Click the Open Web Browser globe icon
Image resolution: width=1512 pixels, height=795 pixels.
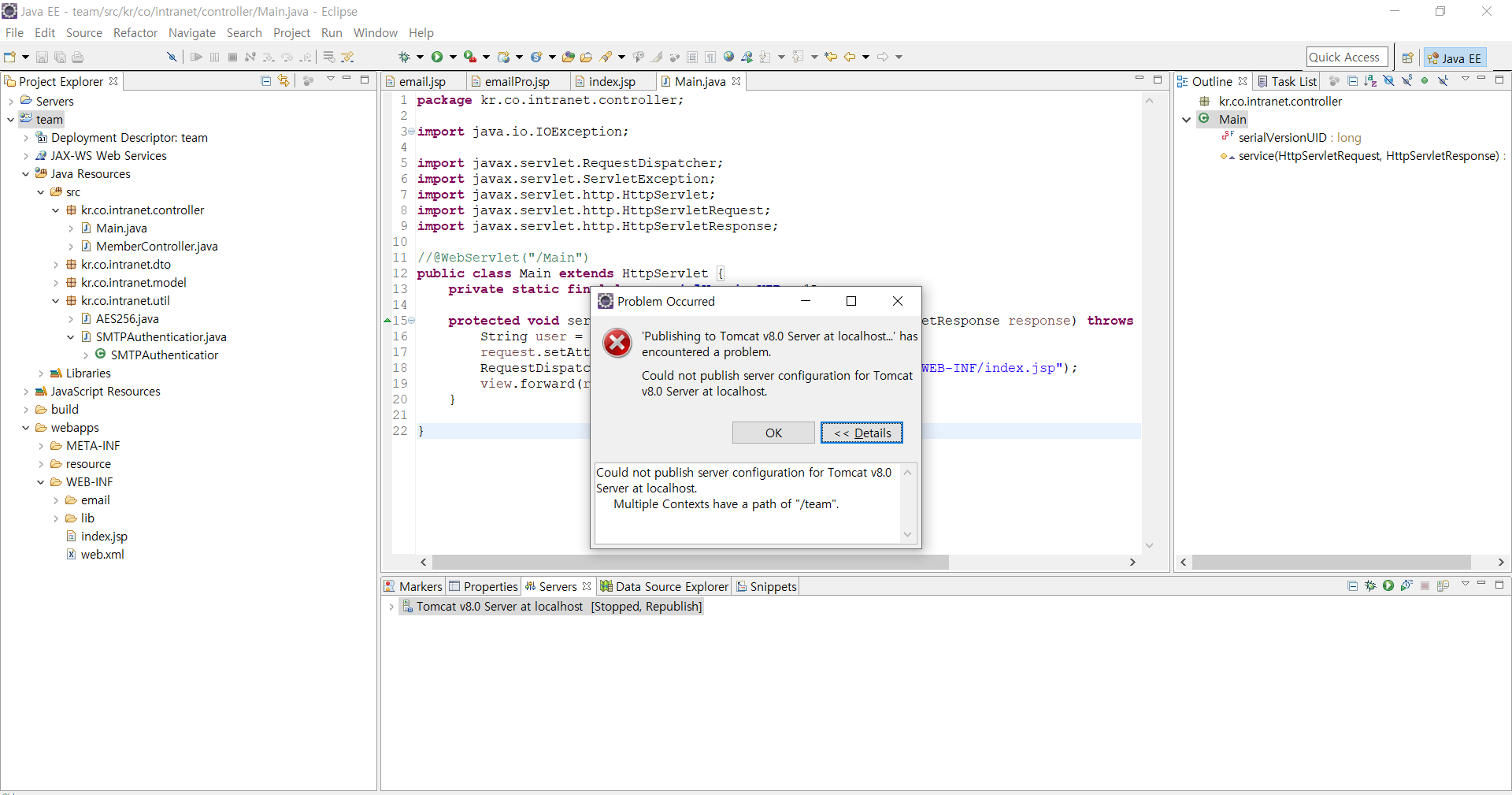729,57
